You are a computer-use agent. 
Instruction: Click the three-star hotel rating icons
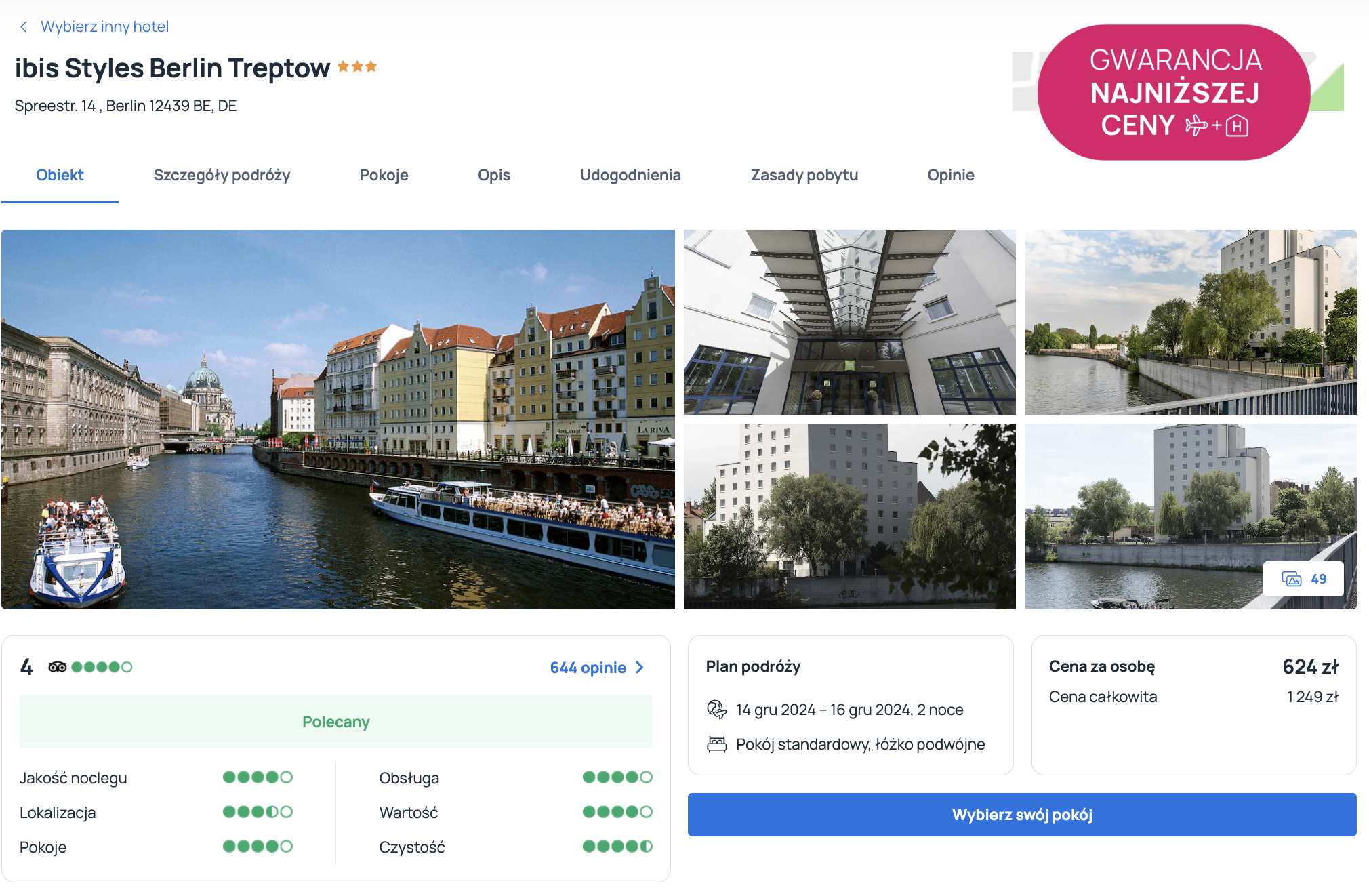click(x=357, y=66)
